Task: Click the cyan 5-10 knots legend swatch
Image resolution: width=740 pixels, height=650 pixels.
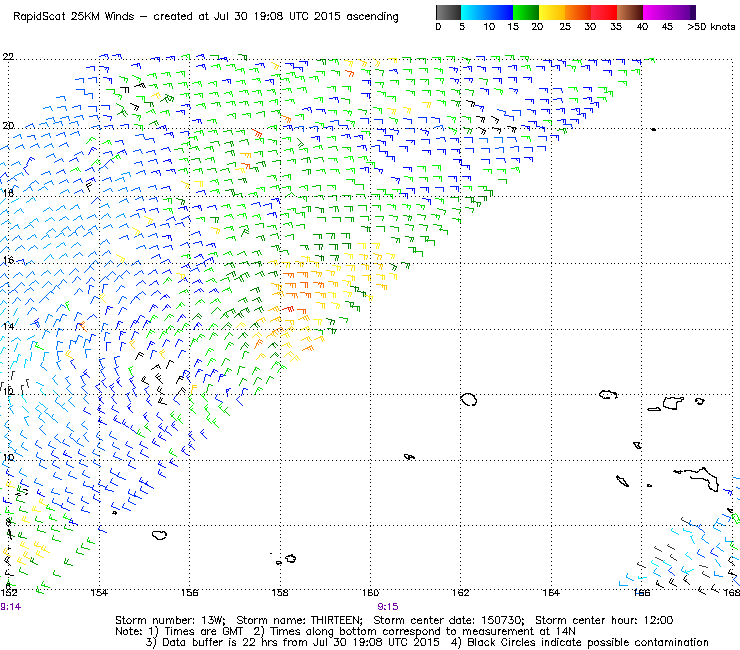Action: 474,12
